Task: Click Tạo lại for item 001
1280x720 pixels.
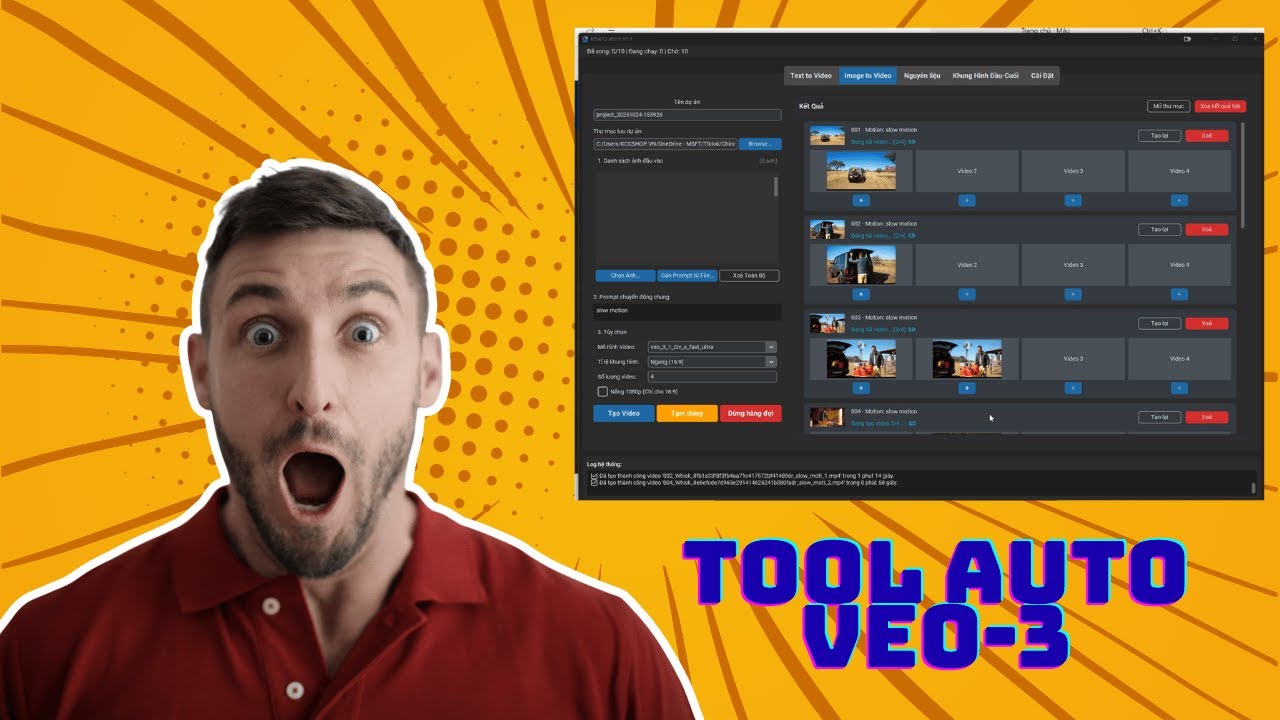Action: (1159, 135)
